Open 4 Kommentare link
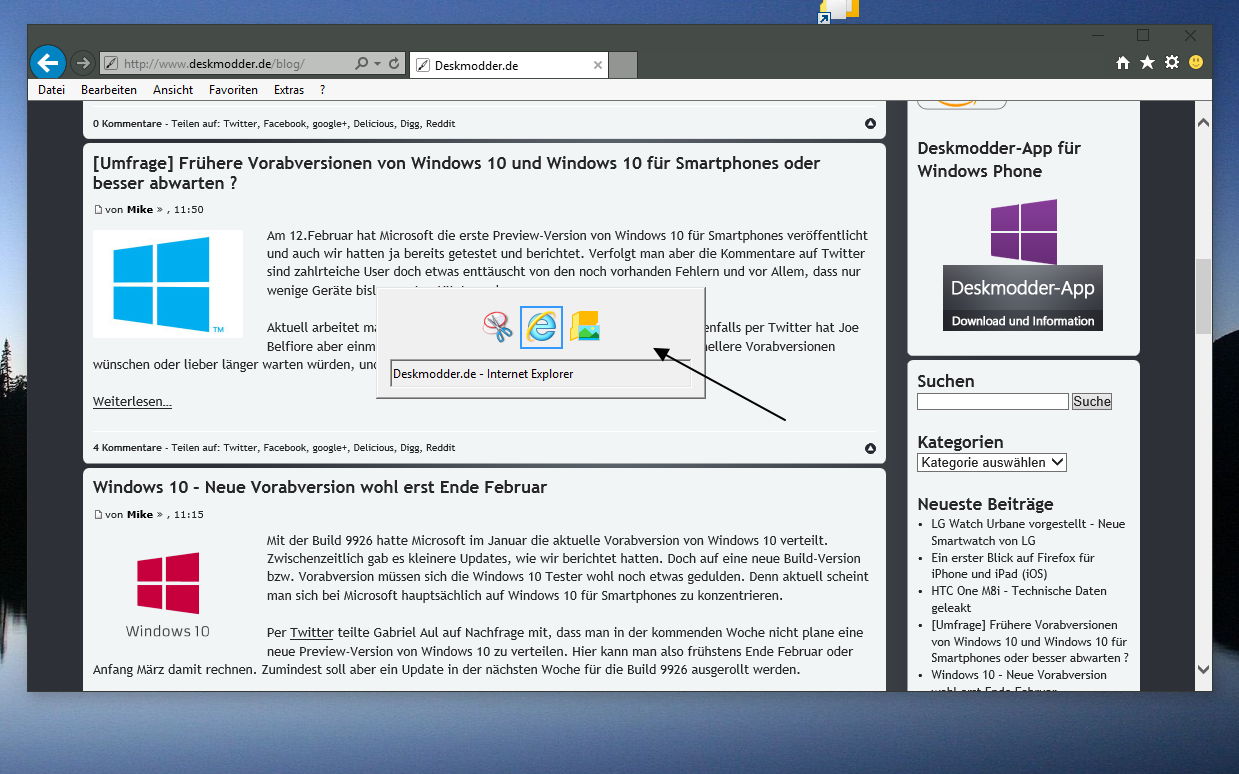This screenshot has width=1239, height=774. point(127,448)
